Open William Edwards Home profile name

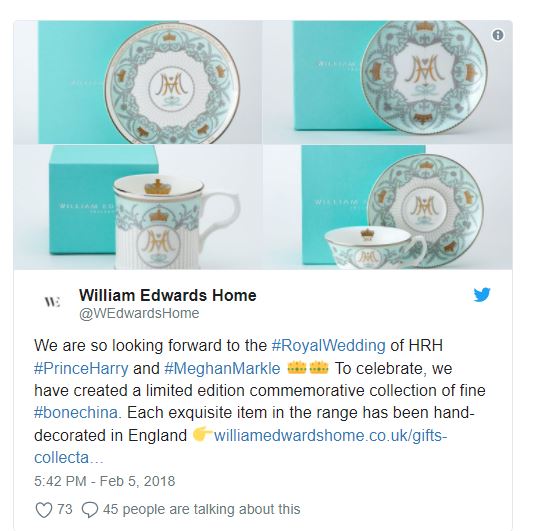168,295
